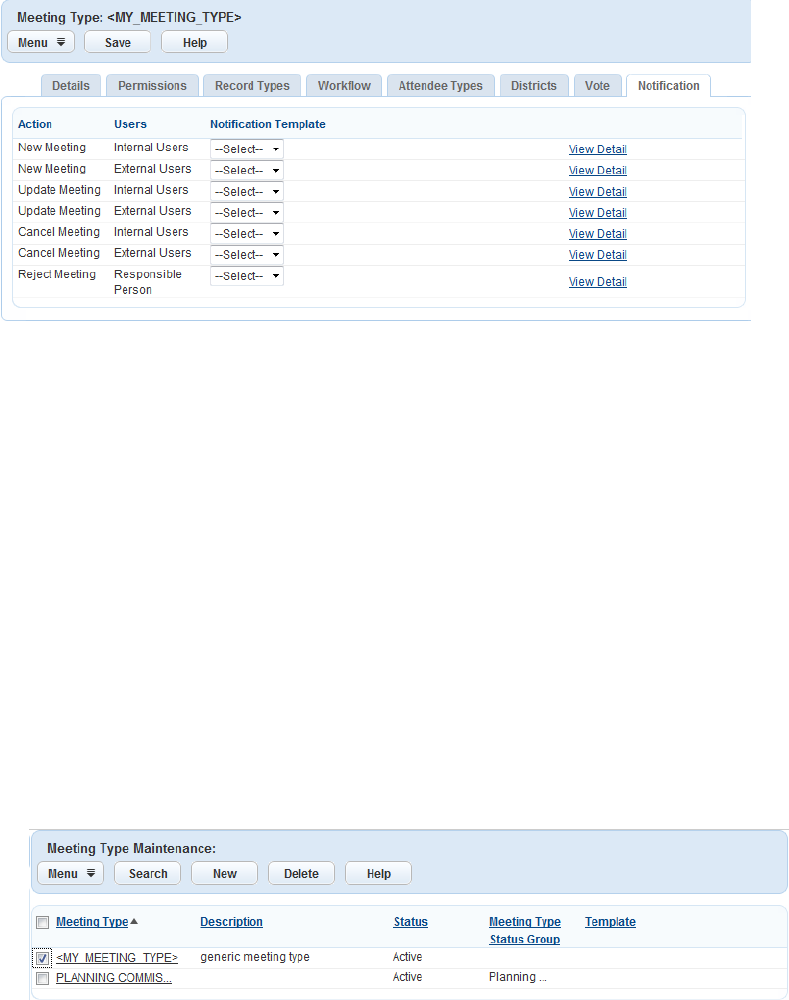This screenshot has width=789, height=1000.
Task: Open Help in the Meeting Type header
Action: [195, 42]
